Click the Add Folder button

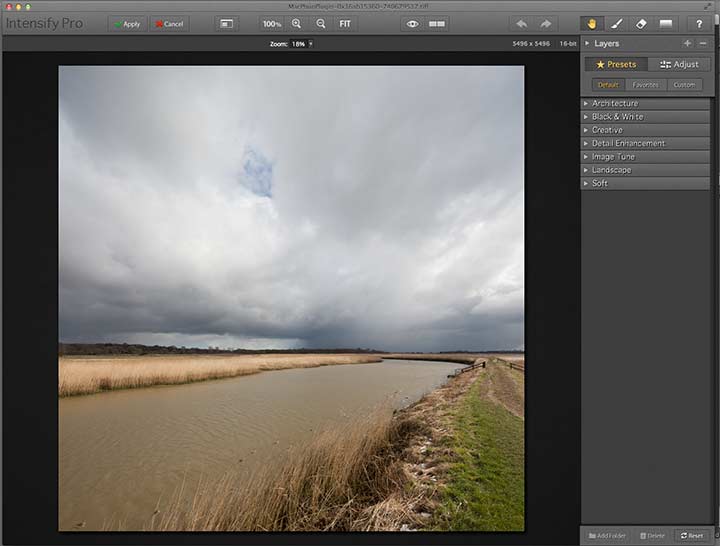[x=607, y=535]
